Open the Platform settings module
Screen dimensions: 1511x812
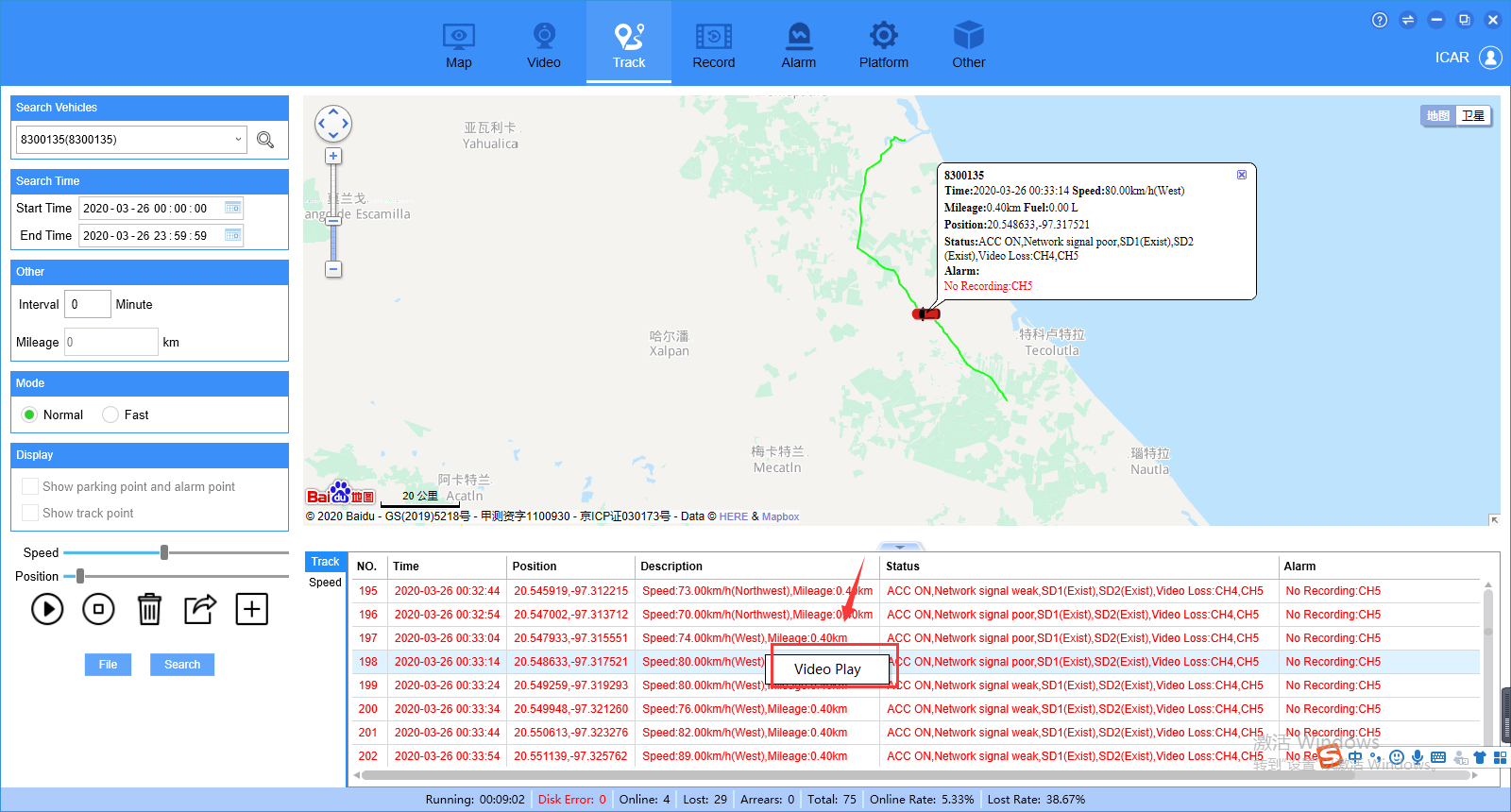click(884, 45)
